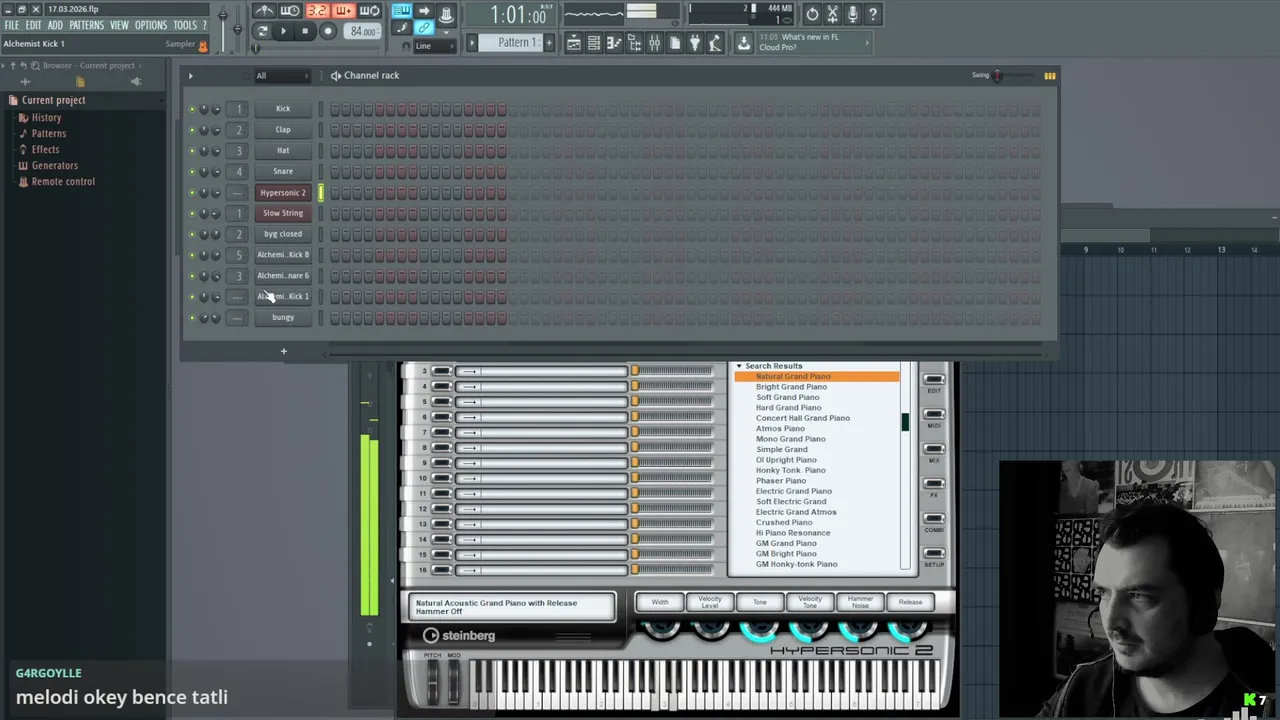
Task: Click the FL Cloud download icon
Action: tap(744, 43)
